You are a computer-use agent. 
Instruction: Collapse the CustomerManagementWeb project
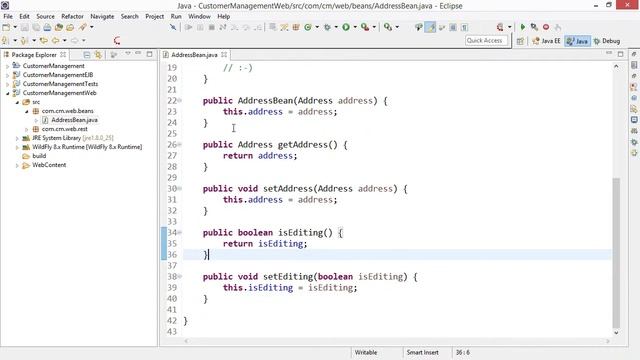point(7,93)
